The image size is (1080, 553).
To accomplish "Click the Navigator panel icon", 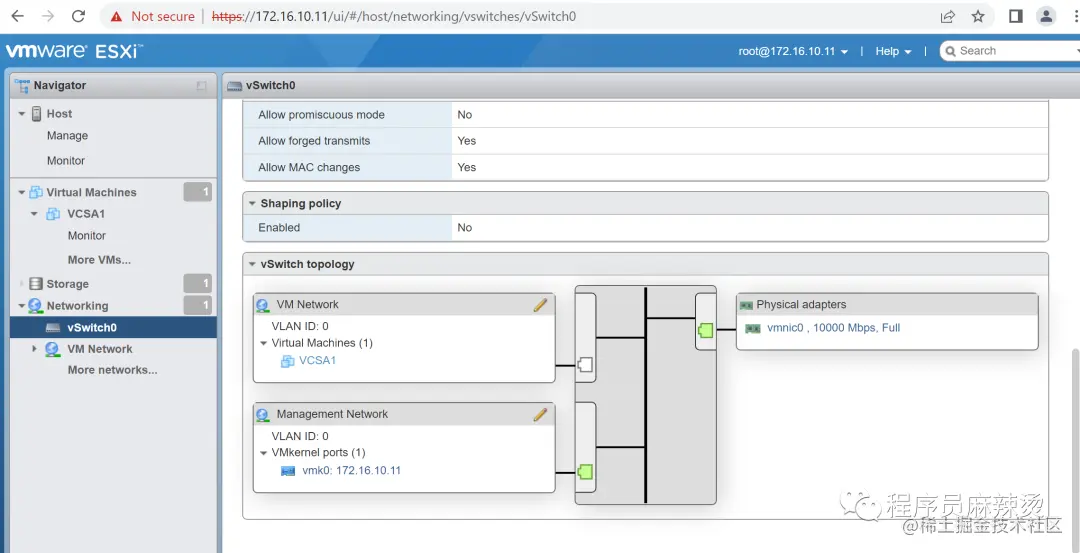I will click(x=22, y=85).
